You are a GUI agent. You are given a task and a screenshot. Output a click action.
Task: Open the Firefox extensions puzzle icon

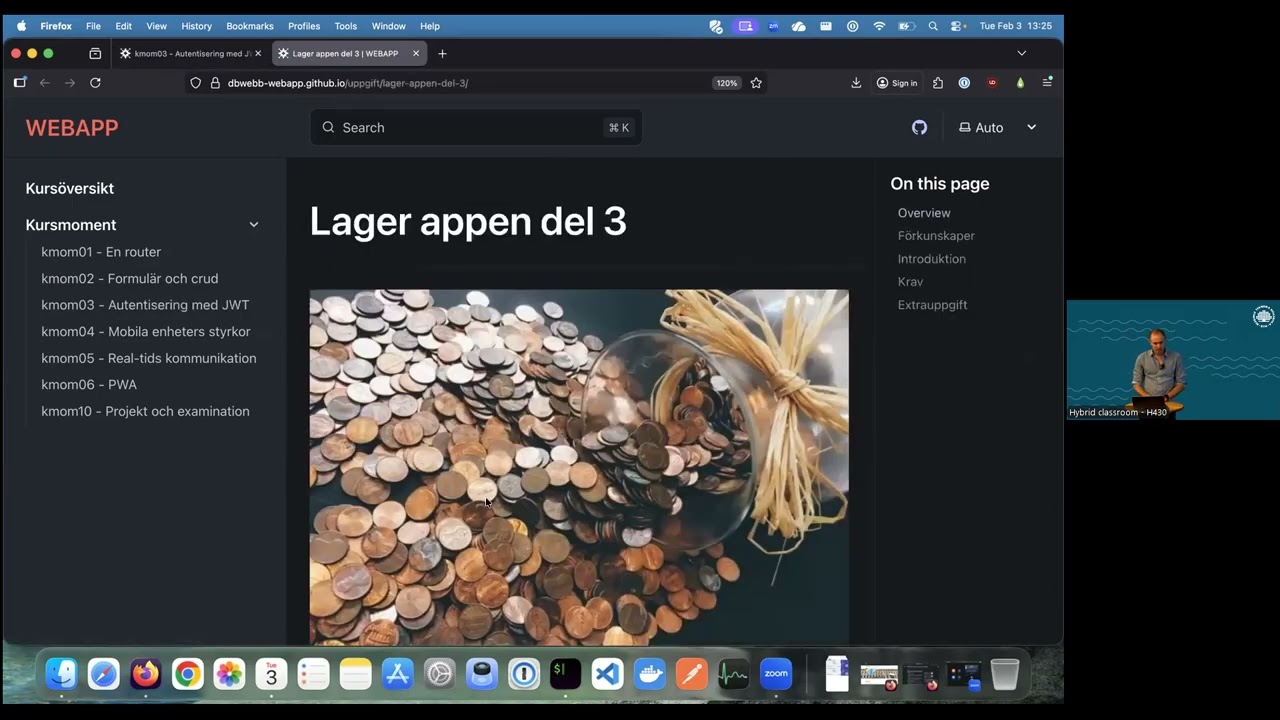(938, 83)
